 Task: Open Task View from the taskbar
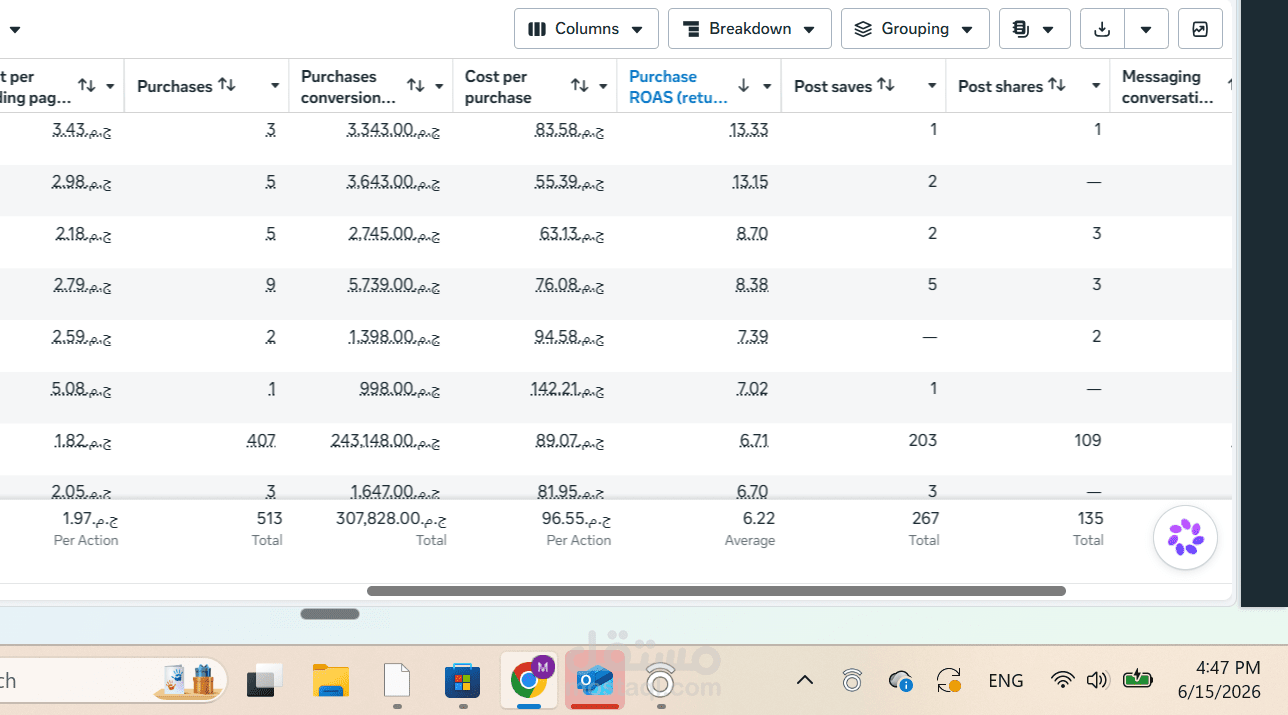click(265, 681)
